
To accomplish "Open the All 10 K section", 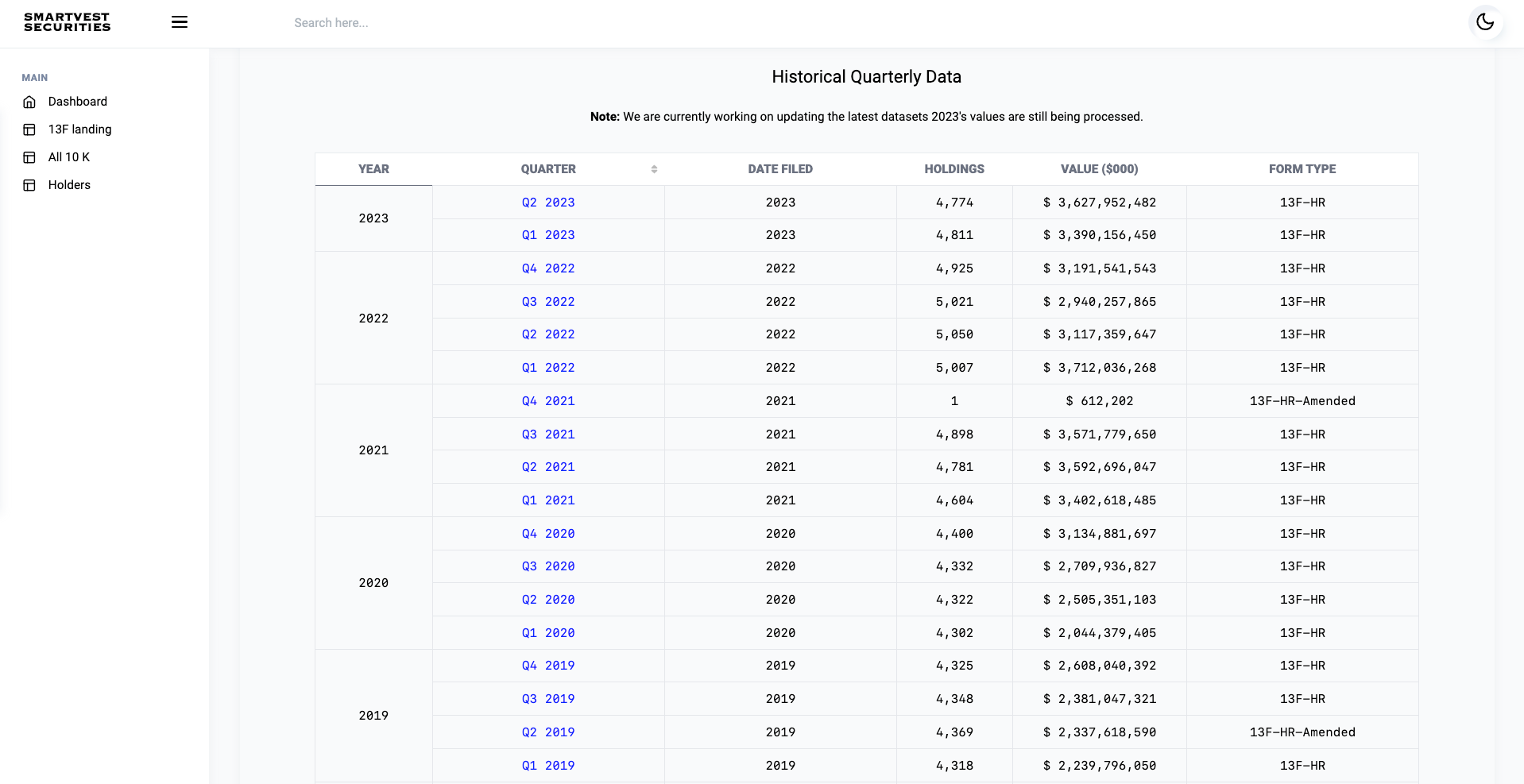I will click(69, 157).
